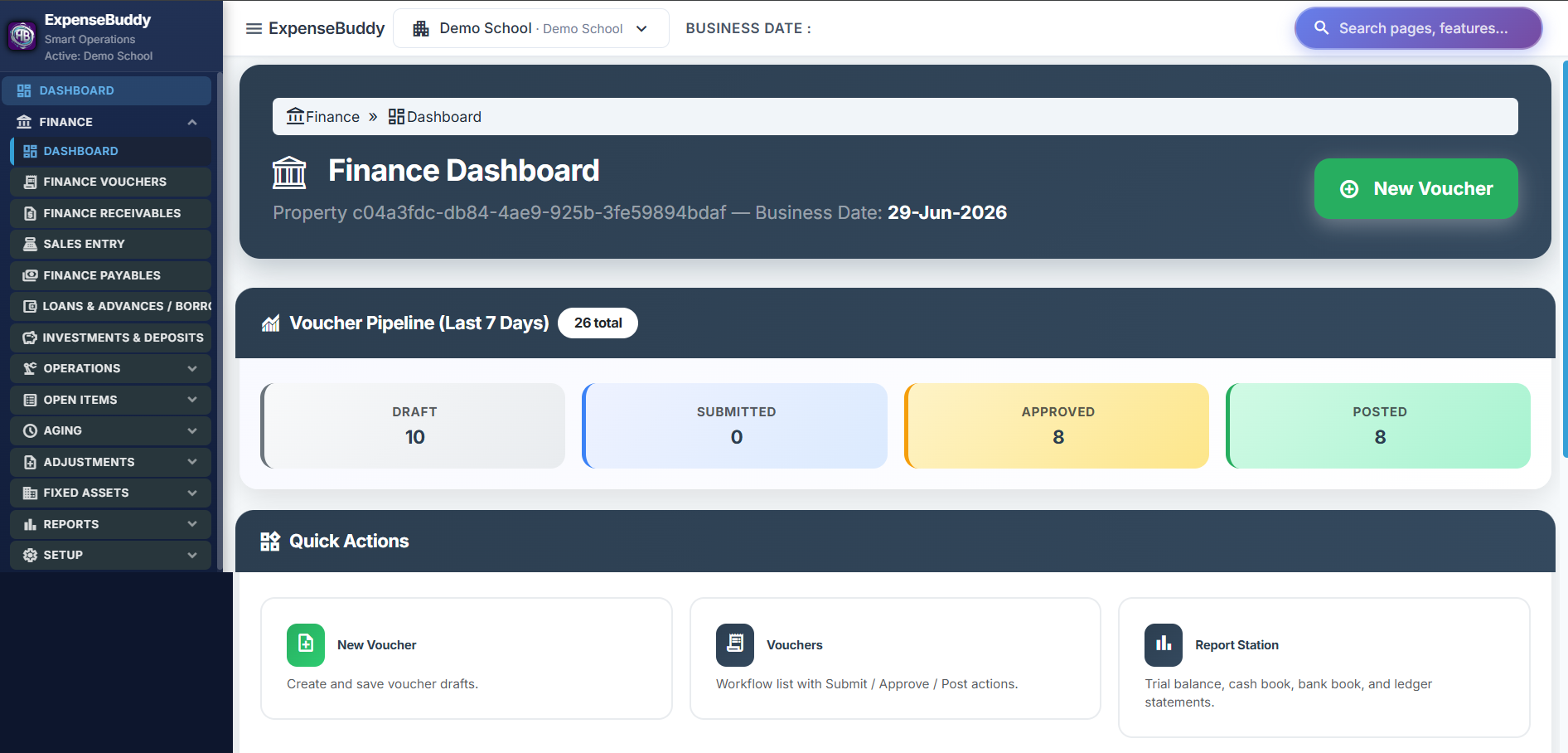Click the Vouchers card receipt icon

pos(735,644)
